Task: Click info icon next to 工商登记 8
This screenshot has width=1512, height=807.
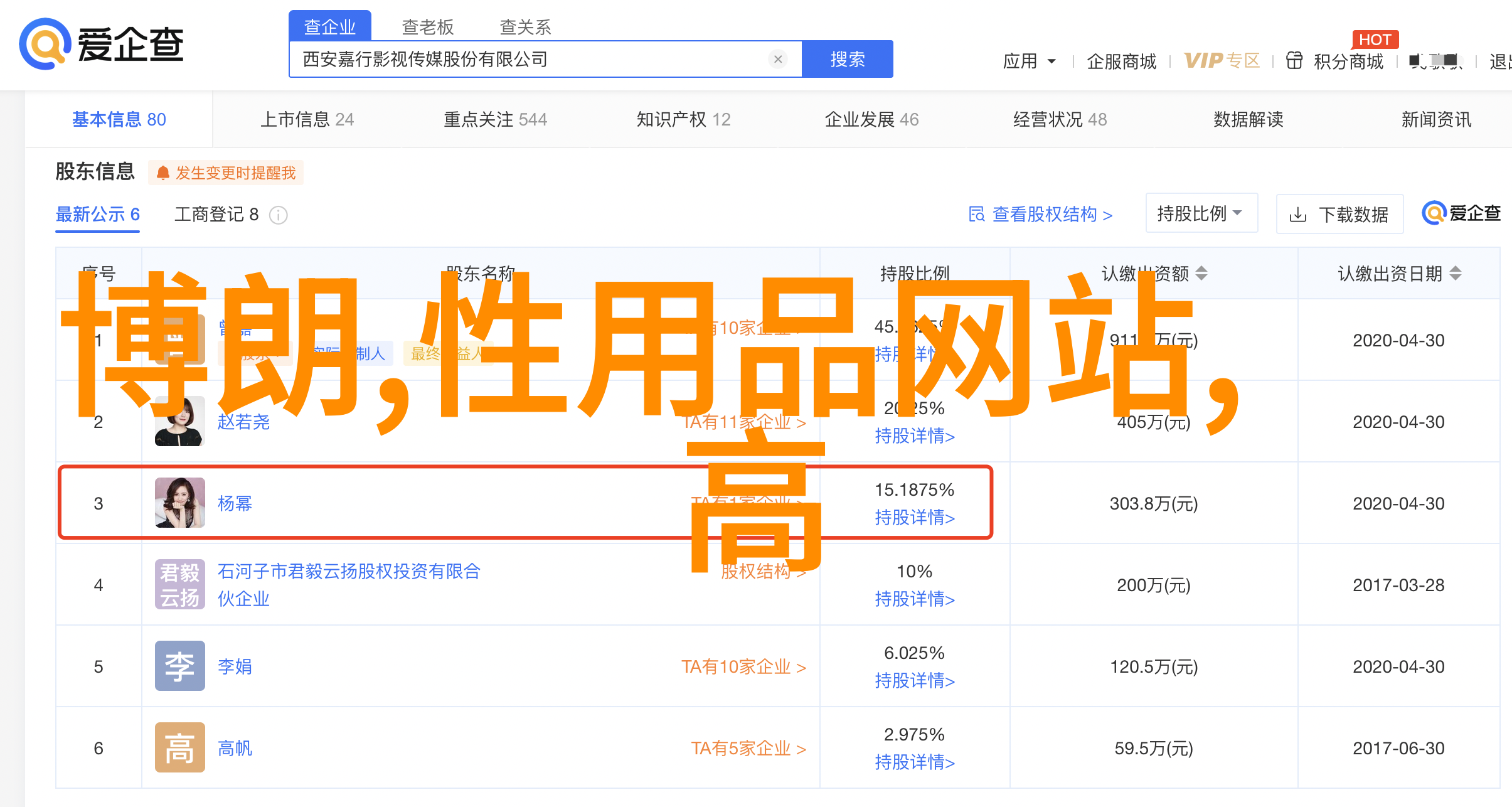Action: (278, 215)
